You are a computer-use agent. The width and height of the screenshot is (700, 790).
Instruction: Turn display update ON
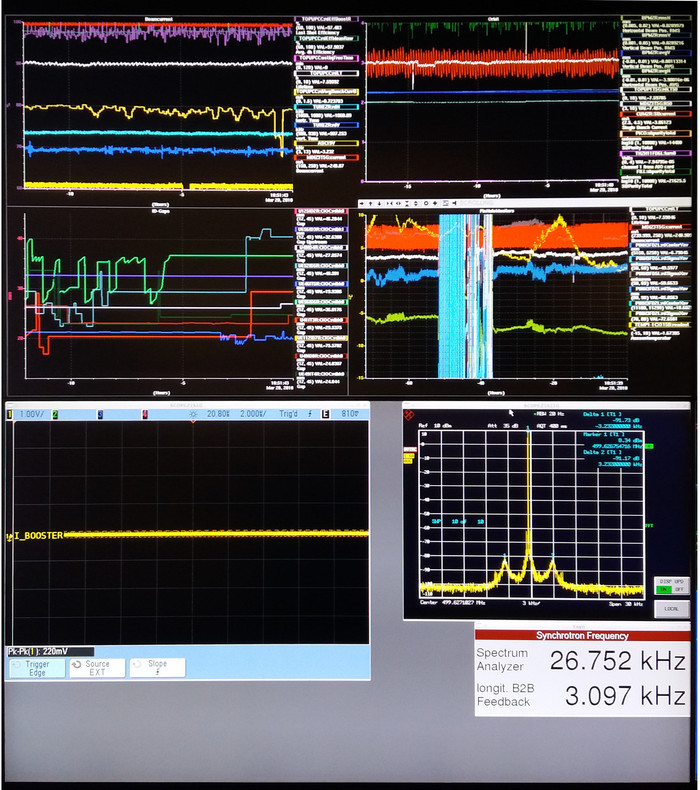tap(663, 590)
